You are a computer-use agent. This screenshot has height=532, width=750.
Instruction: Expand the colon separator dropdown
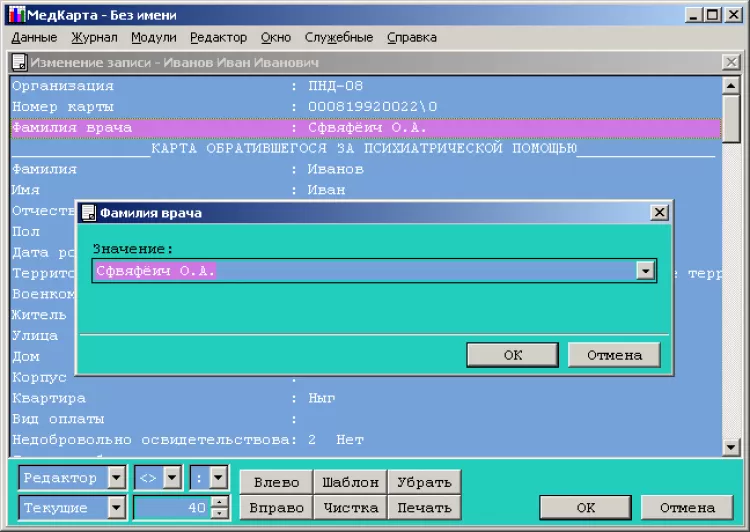click(218, 477)
